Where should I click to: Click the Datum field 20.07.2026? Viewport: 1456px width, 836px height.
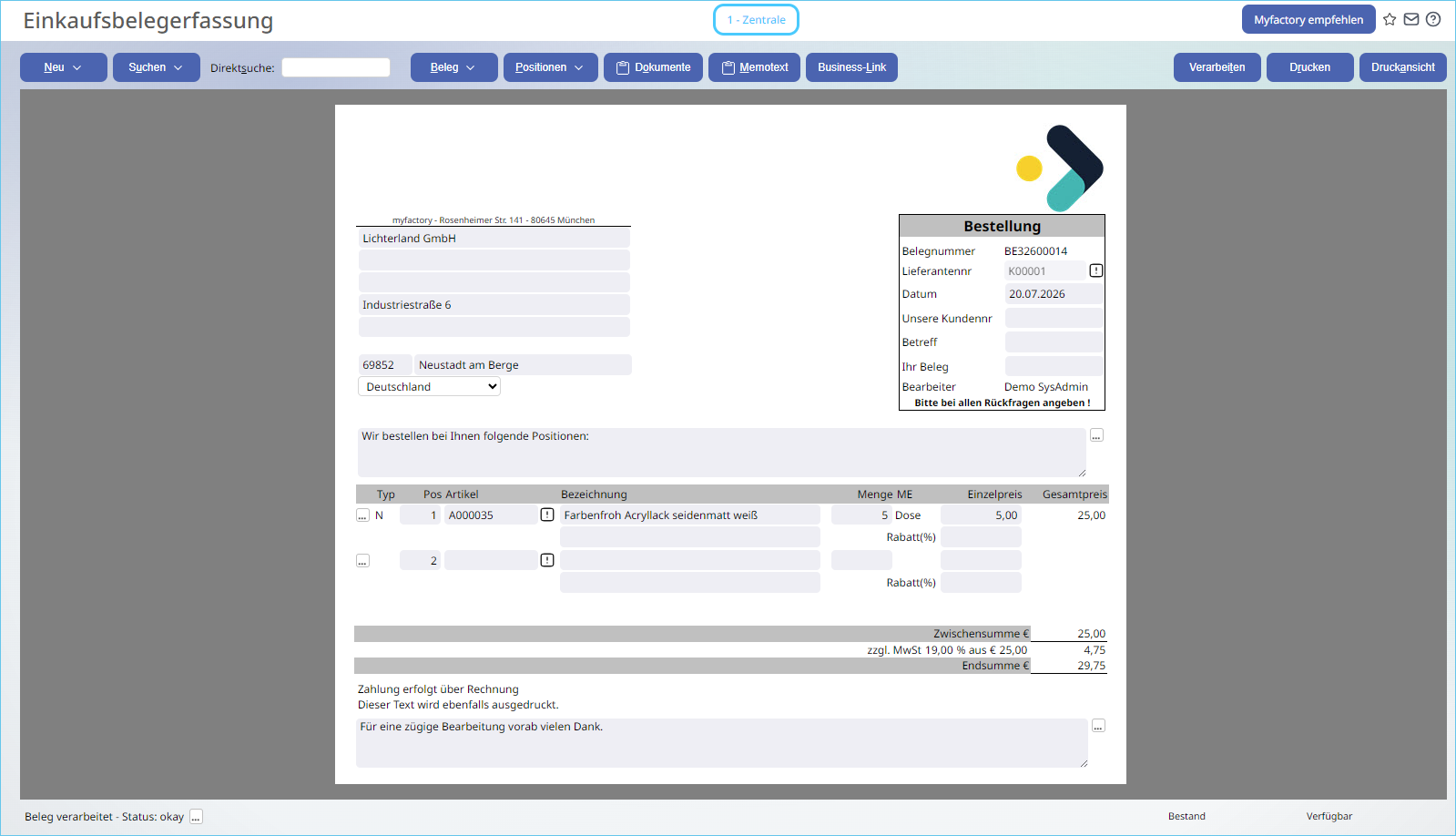click(1054, 294)
